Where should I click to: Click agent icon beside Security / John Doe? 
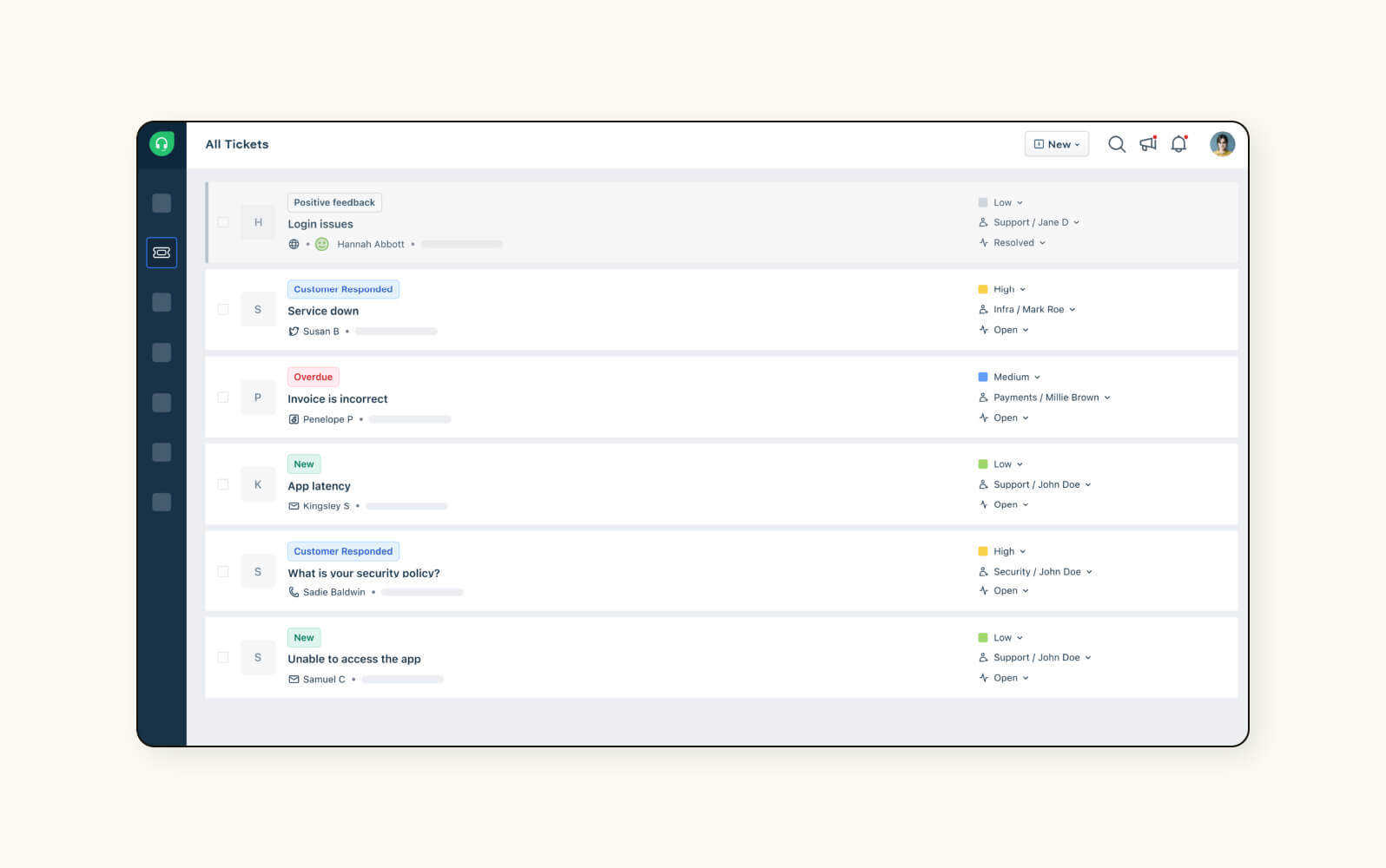point(983,572)
